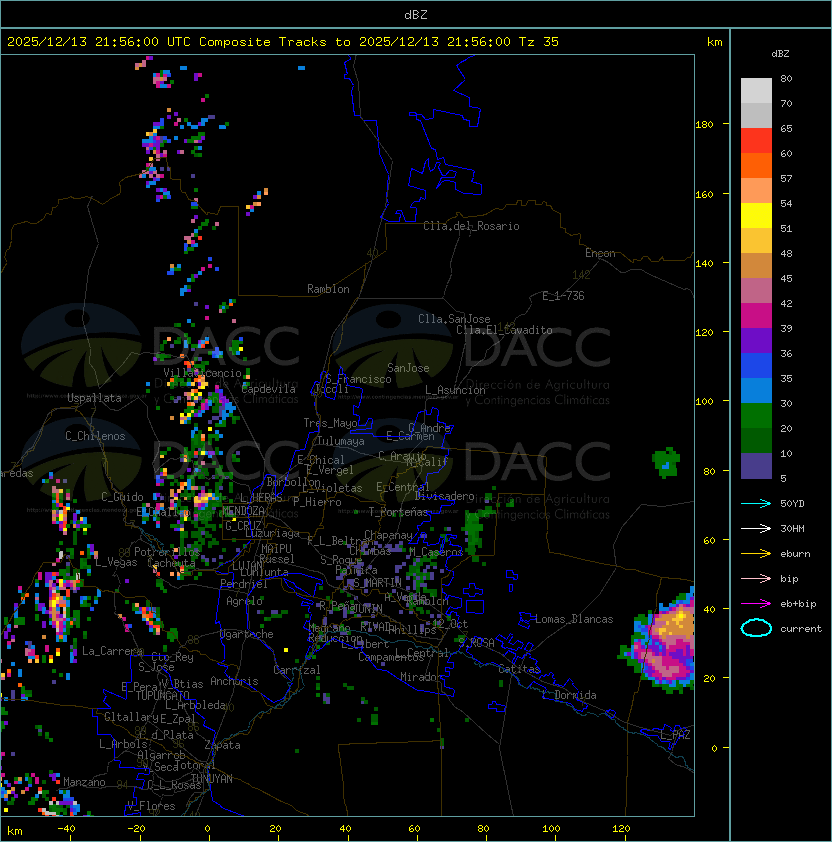Click the white 30HM arrow symbol
This screenshot has width=832, height=842.
click(756, 528)
